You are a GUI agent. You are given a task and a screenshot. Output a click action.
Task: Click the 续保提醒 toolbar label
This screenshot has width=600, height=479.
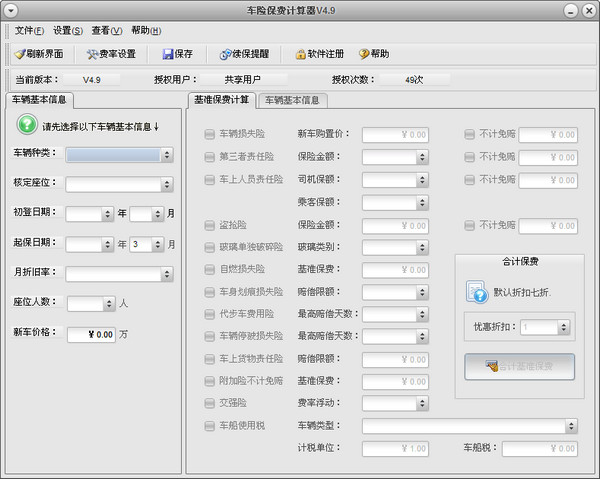click(x=251, y=54)
